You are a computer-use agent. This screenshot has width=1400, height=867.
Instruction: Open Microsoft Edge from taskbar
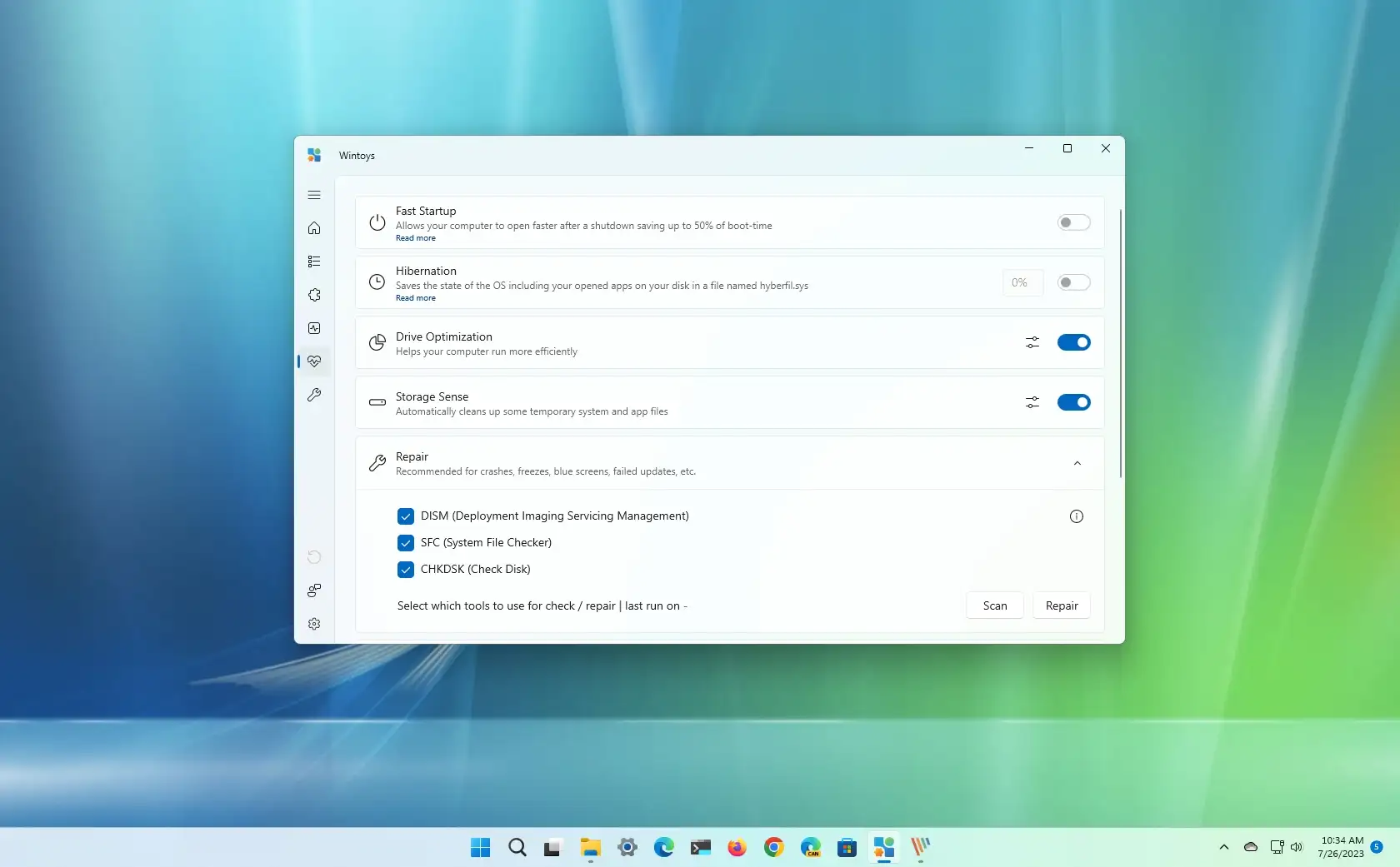(x=664, y=848)
